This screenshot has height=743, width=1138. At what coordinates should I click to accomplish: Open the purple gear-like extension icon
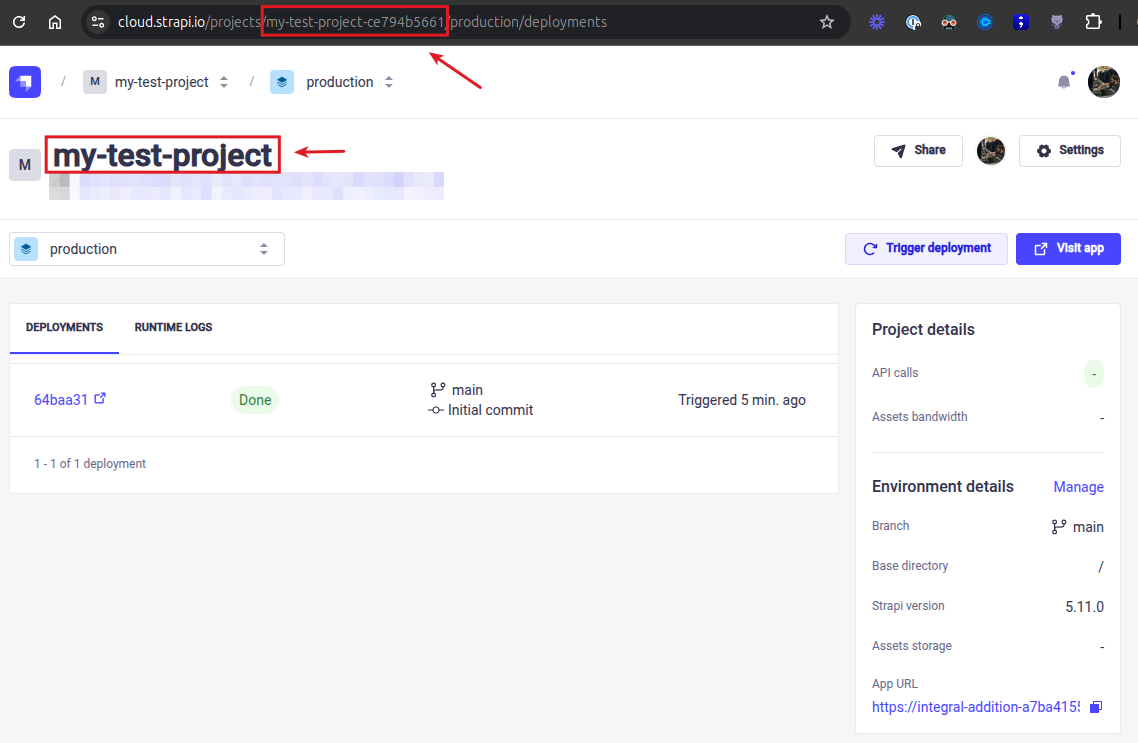pyautogui.click(x=877, y=22)
